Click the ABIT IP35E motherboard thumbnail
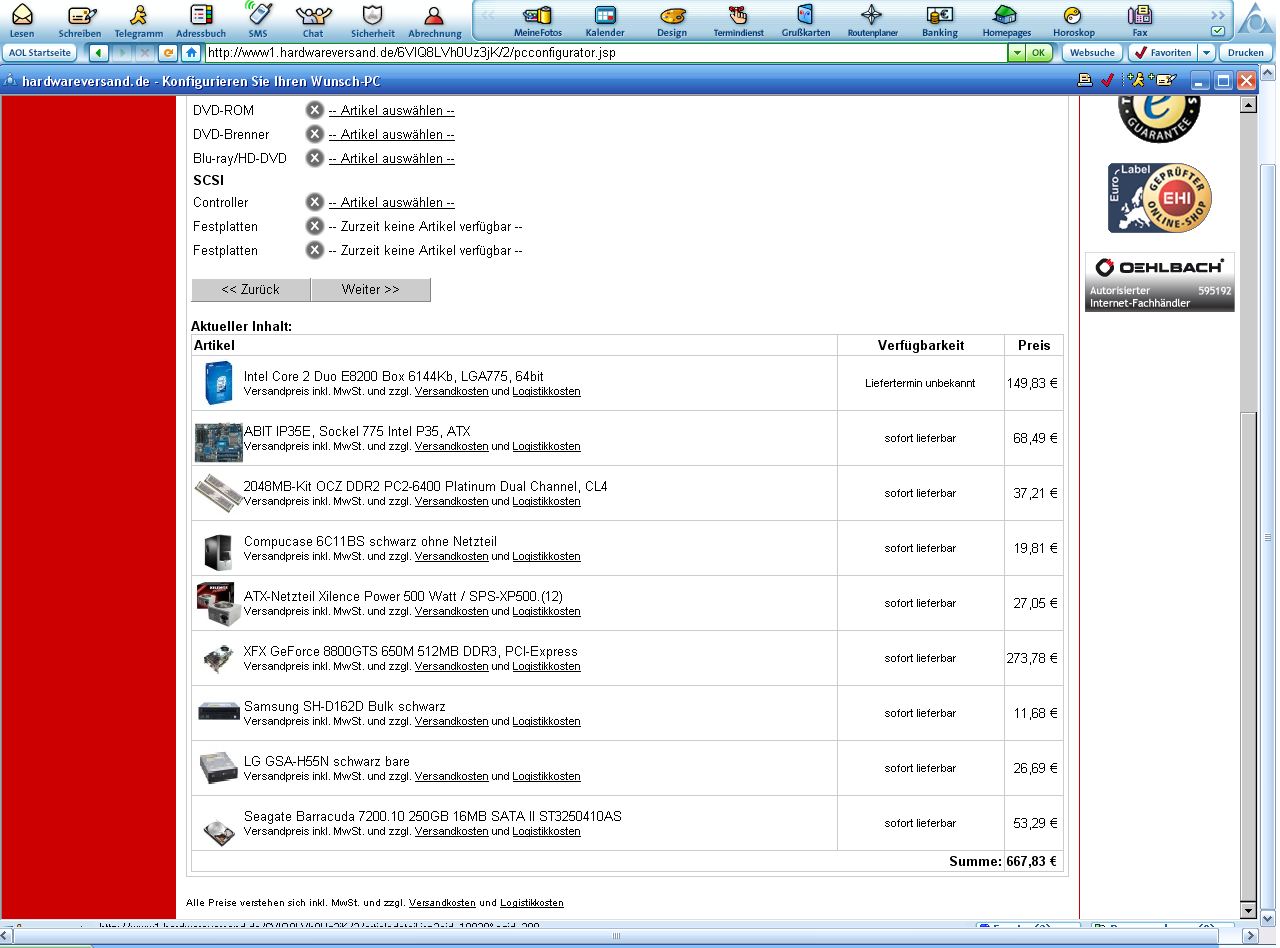The height and width of the screenshot is (948, 1280). pos(219,442)
